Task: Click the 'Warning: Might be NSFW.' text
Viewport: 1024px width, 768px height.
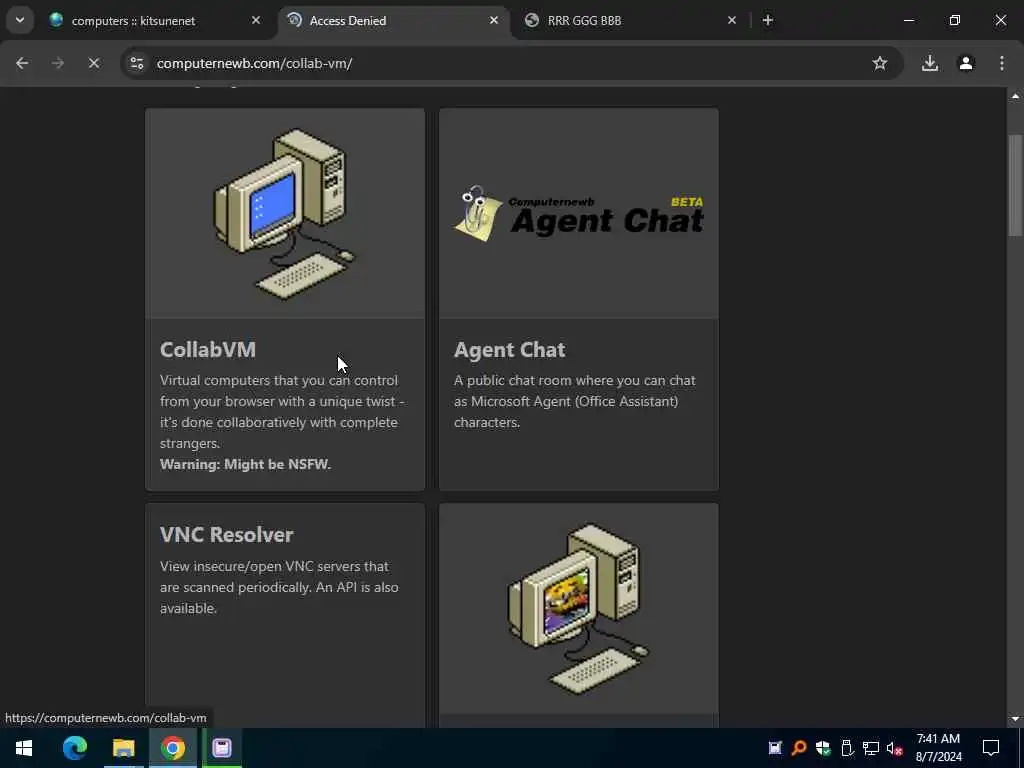Action: click(x=246, y=464)
